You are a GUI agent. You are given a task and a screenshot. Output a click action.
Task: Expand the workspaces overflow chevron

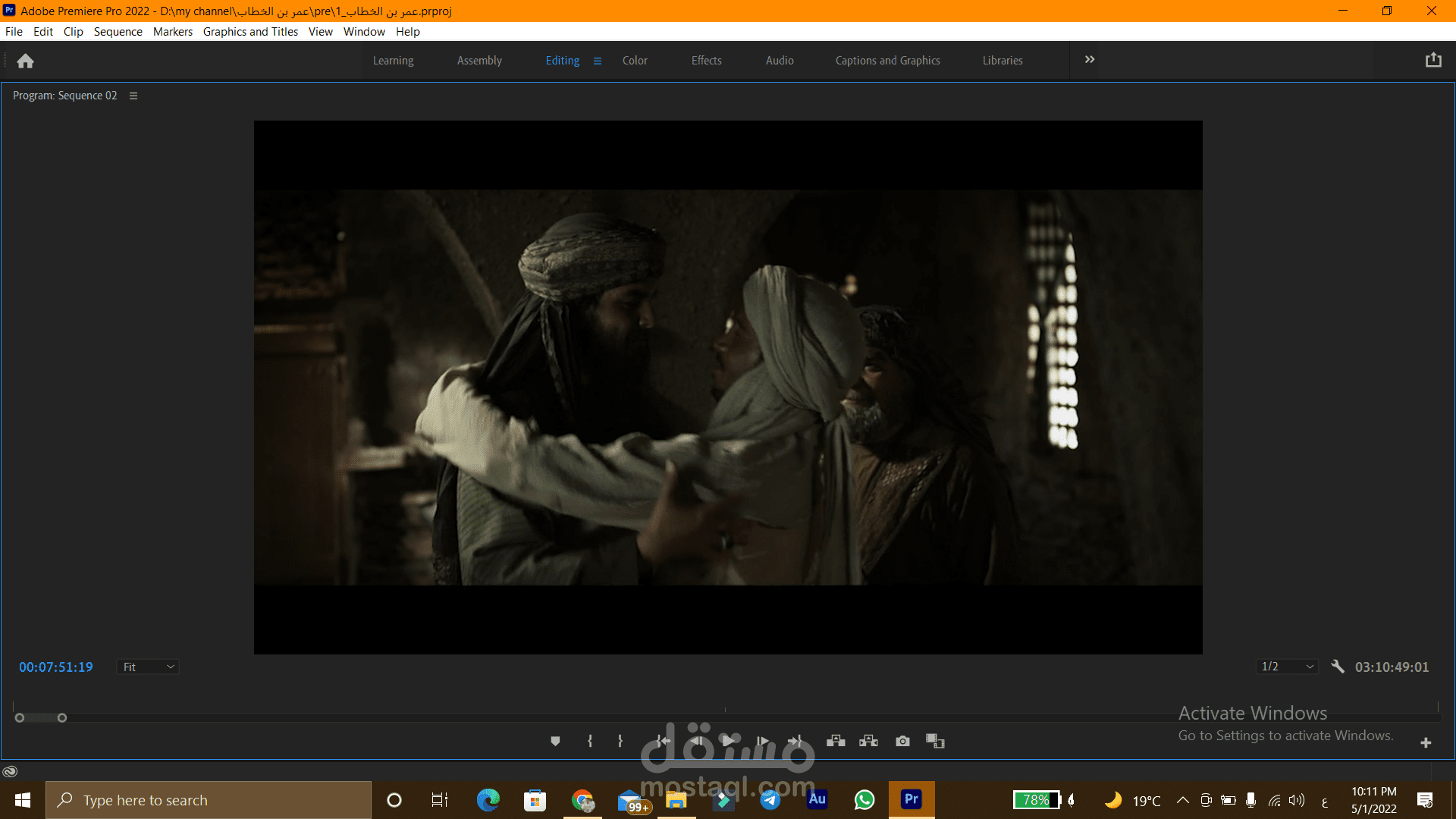coord(1090,60)
